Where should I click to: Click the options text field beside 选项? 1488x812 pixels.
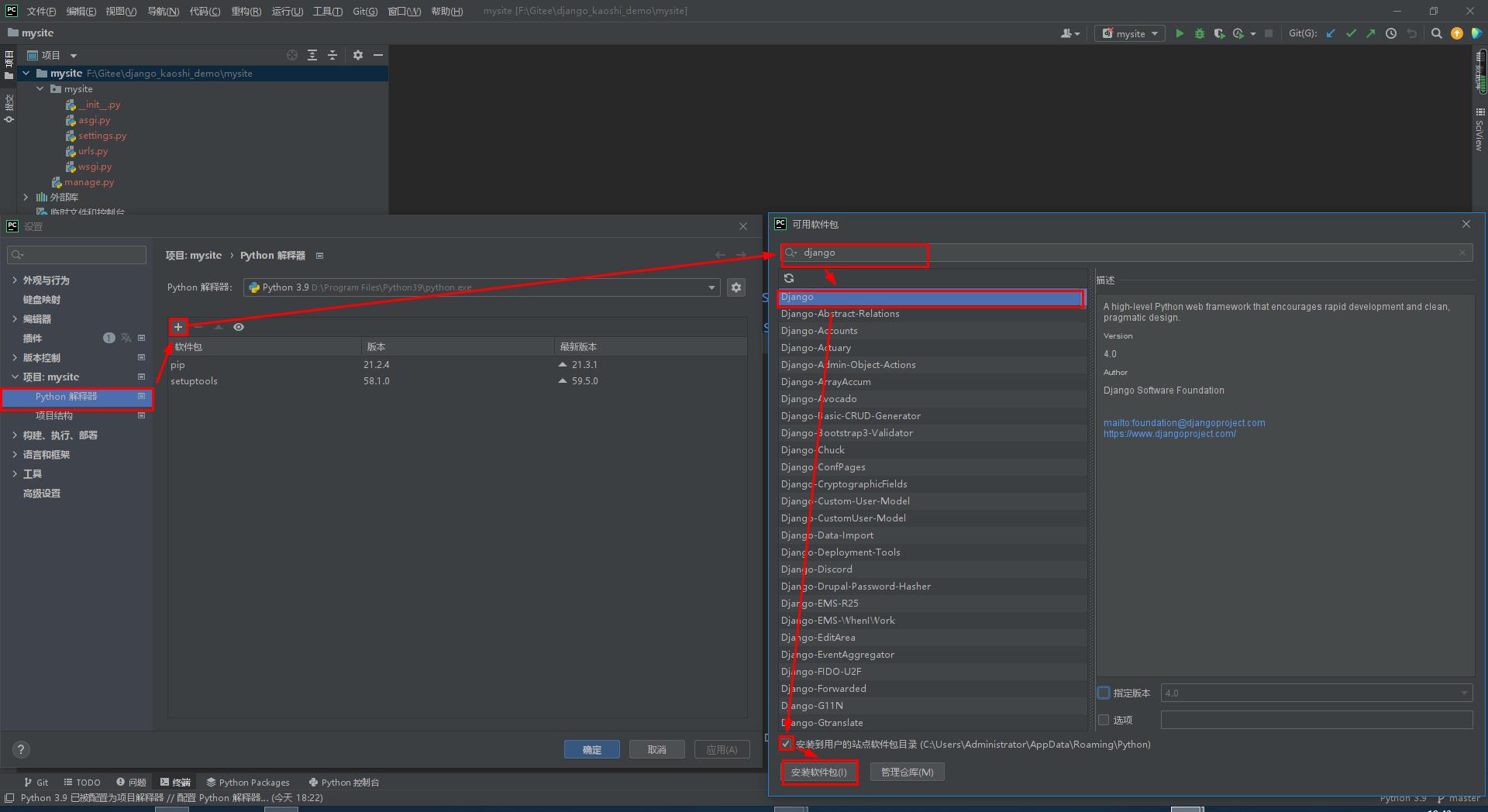pyautogui.click(x=1317, y=720)
